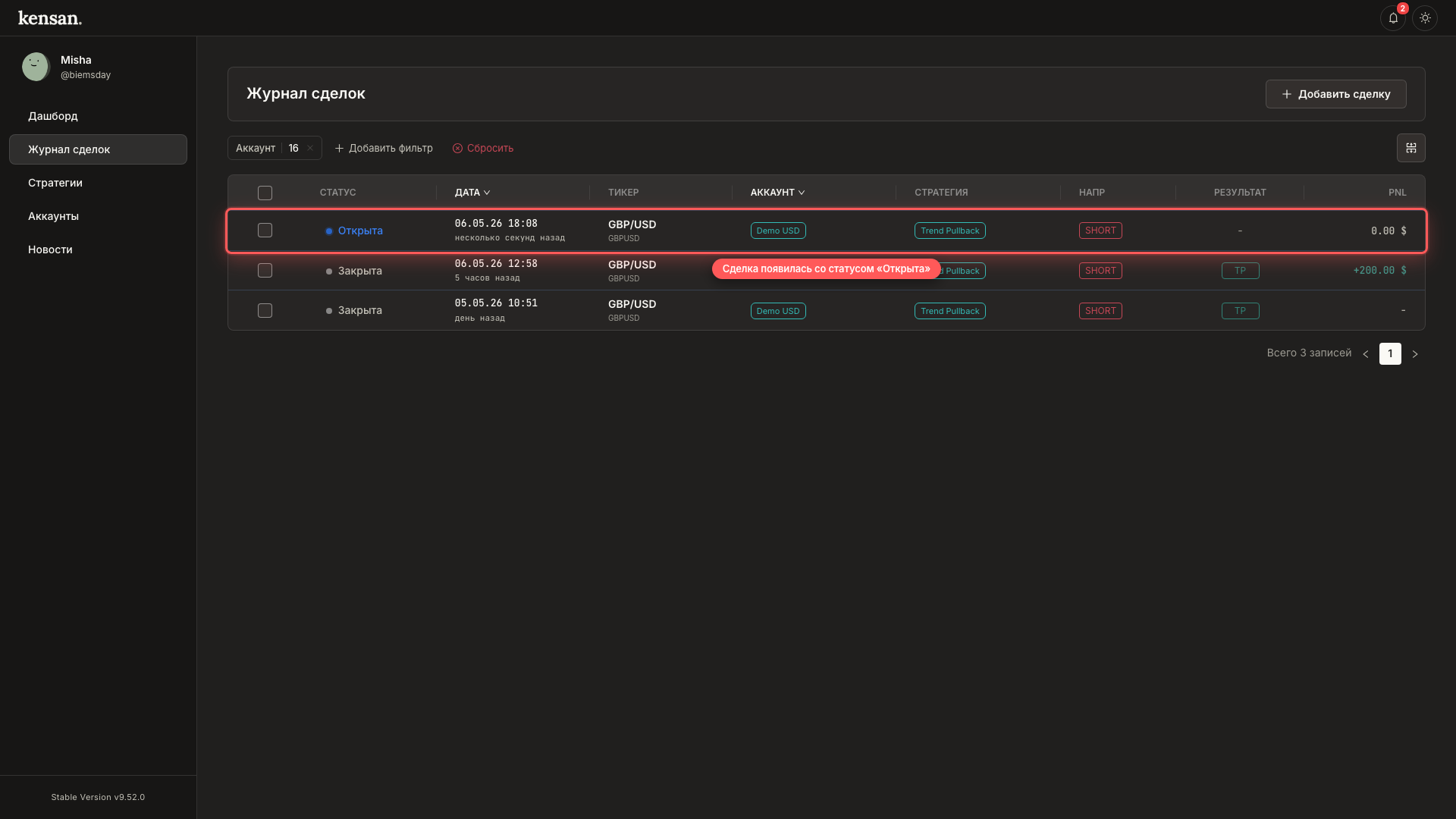Select checkbox for 05.05.26 10:51 trade
The width and height of the screenshot is (1456, 819).
(265, 311)
